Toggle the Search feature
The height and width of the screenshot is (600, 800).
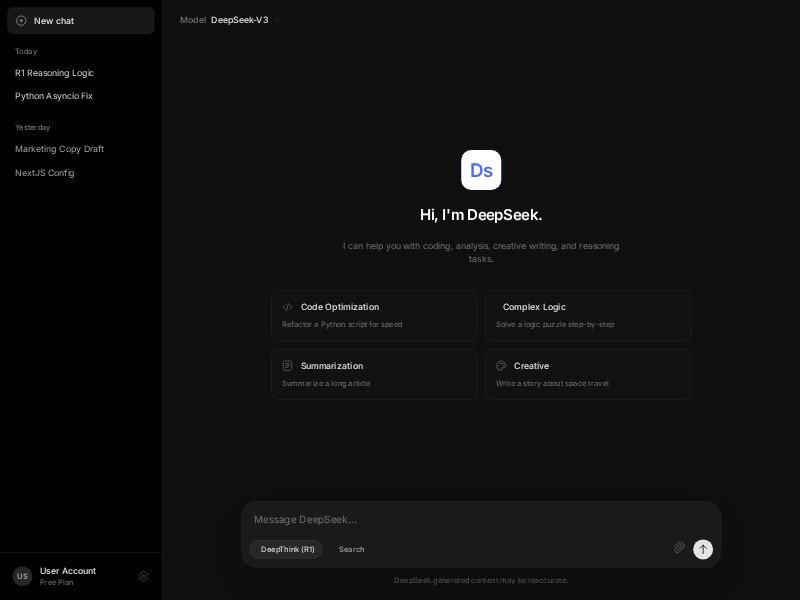[352, 549]
